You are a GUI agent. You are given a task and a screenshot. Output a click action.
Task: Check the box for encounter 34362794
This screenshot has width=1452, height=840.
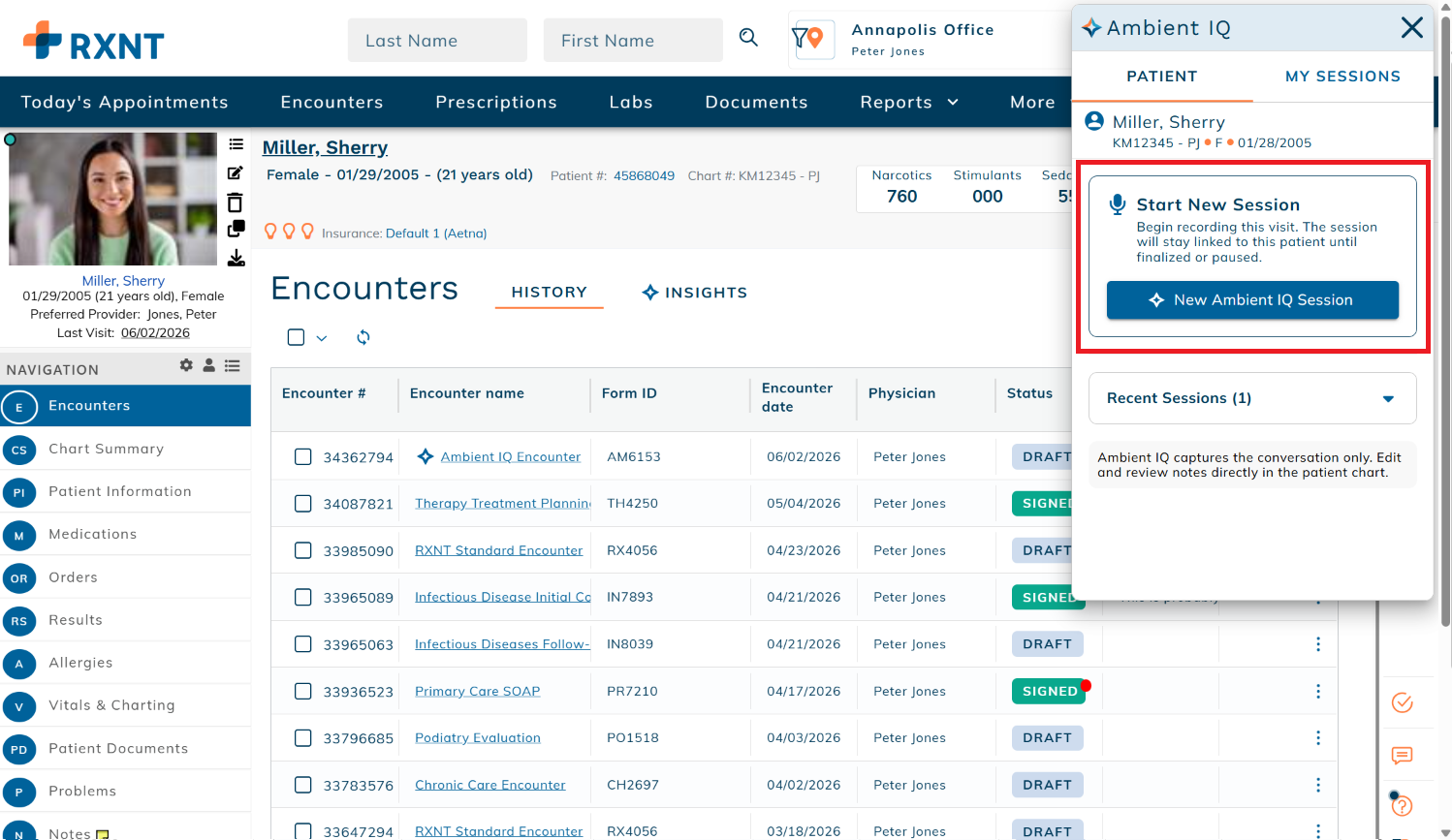tap(303, 456)
